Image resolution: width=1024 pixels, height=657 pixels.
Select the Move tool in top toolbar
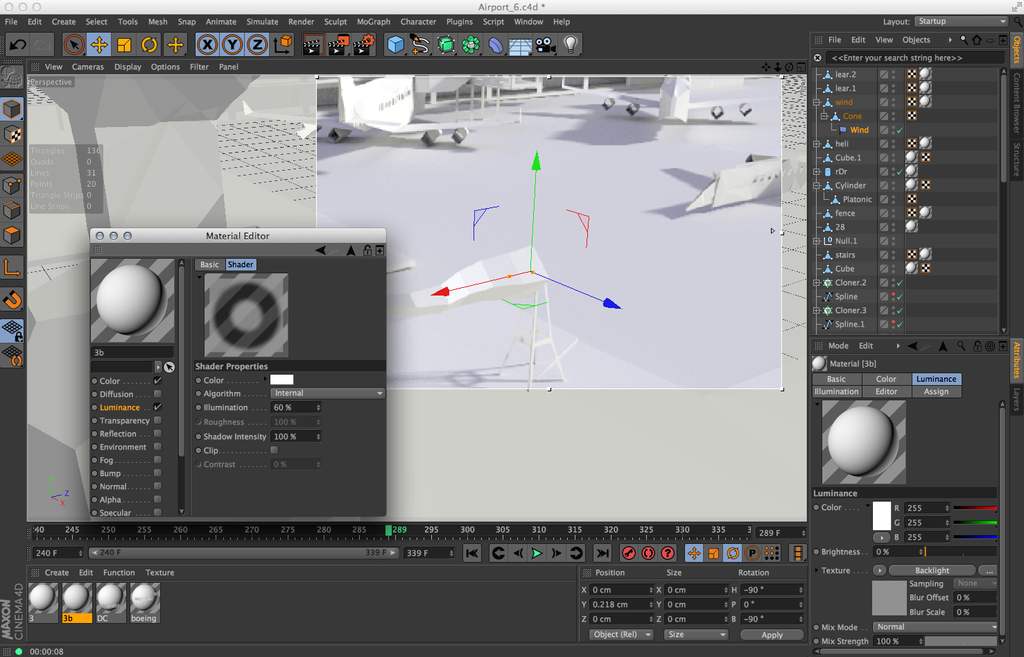[x=99, y=45]
